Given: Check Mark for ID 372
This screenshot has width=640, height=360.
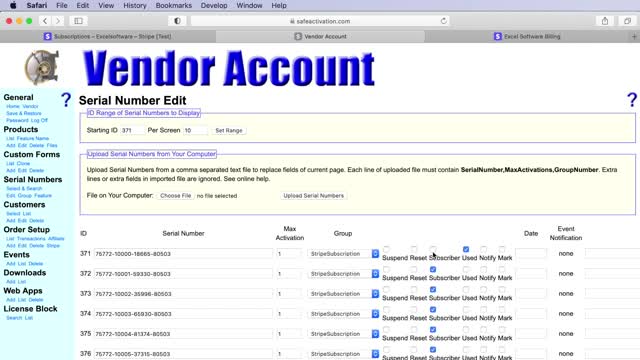Looking at the screenshot, I should [502, 269].
